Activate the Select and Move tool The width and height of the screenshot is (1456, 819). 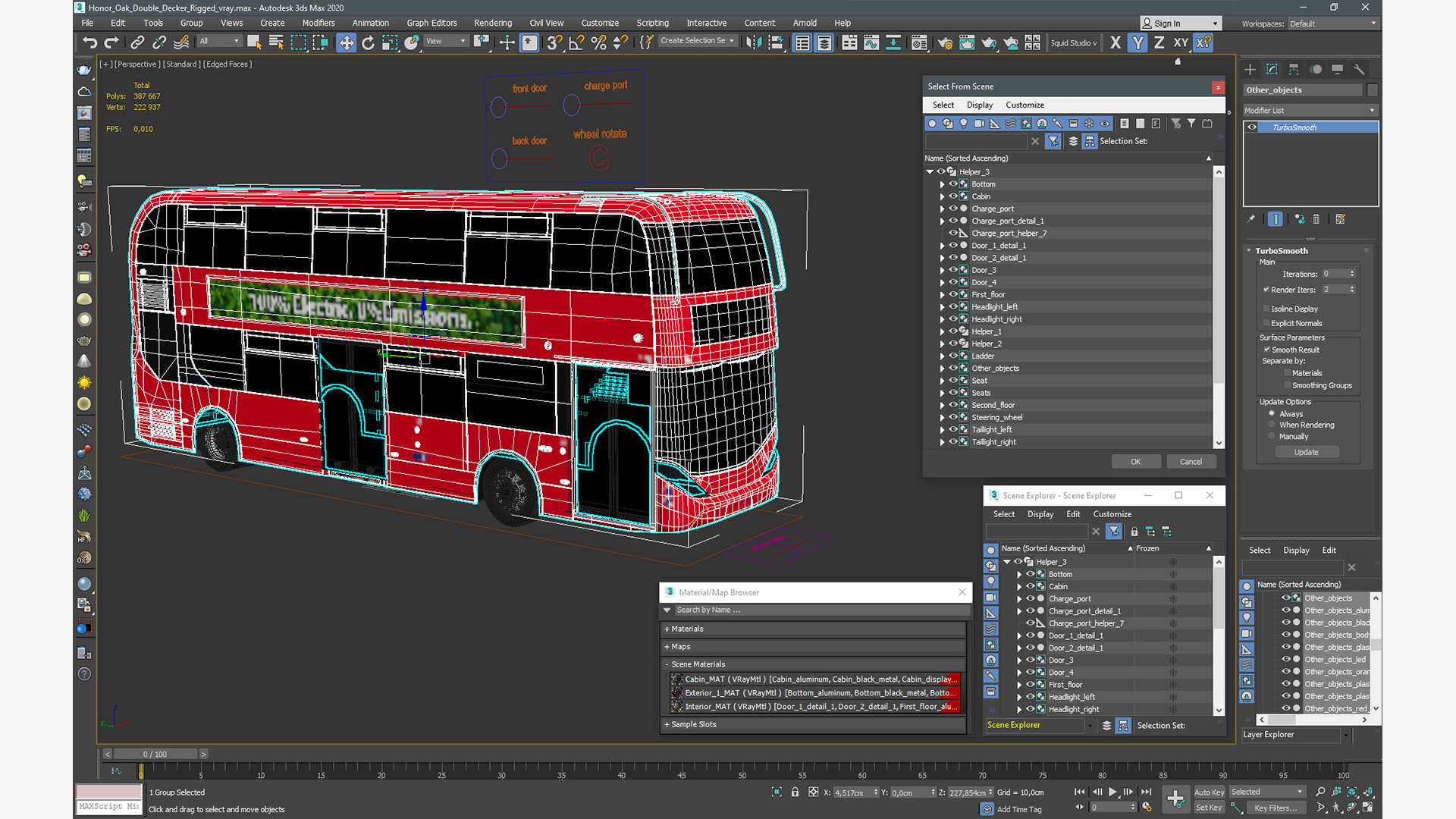coord(346,42)
